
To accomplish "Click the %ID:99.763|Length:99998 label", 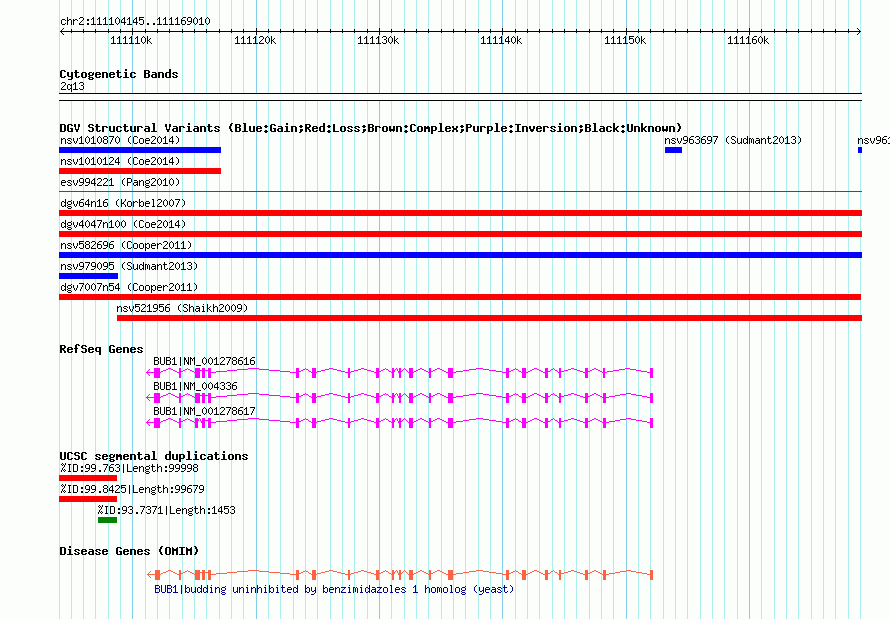I will click(x=129, y=468).
